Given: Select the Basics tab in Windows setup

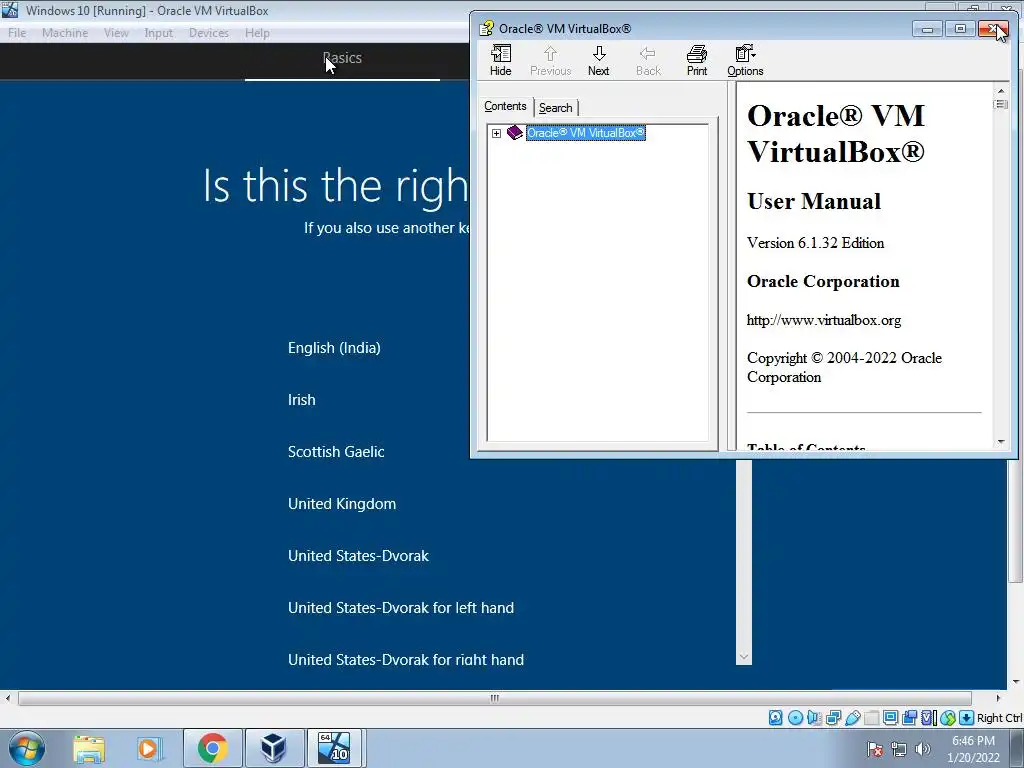Looking at the screenshot, I should tap(342, 59).
